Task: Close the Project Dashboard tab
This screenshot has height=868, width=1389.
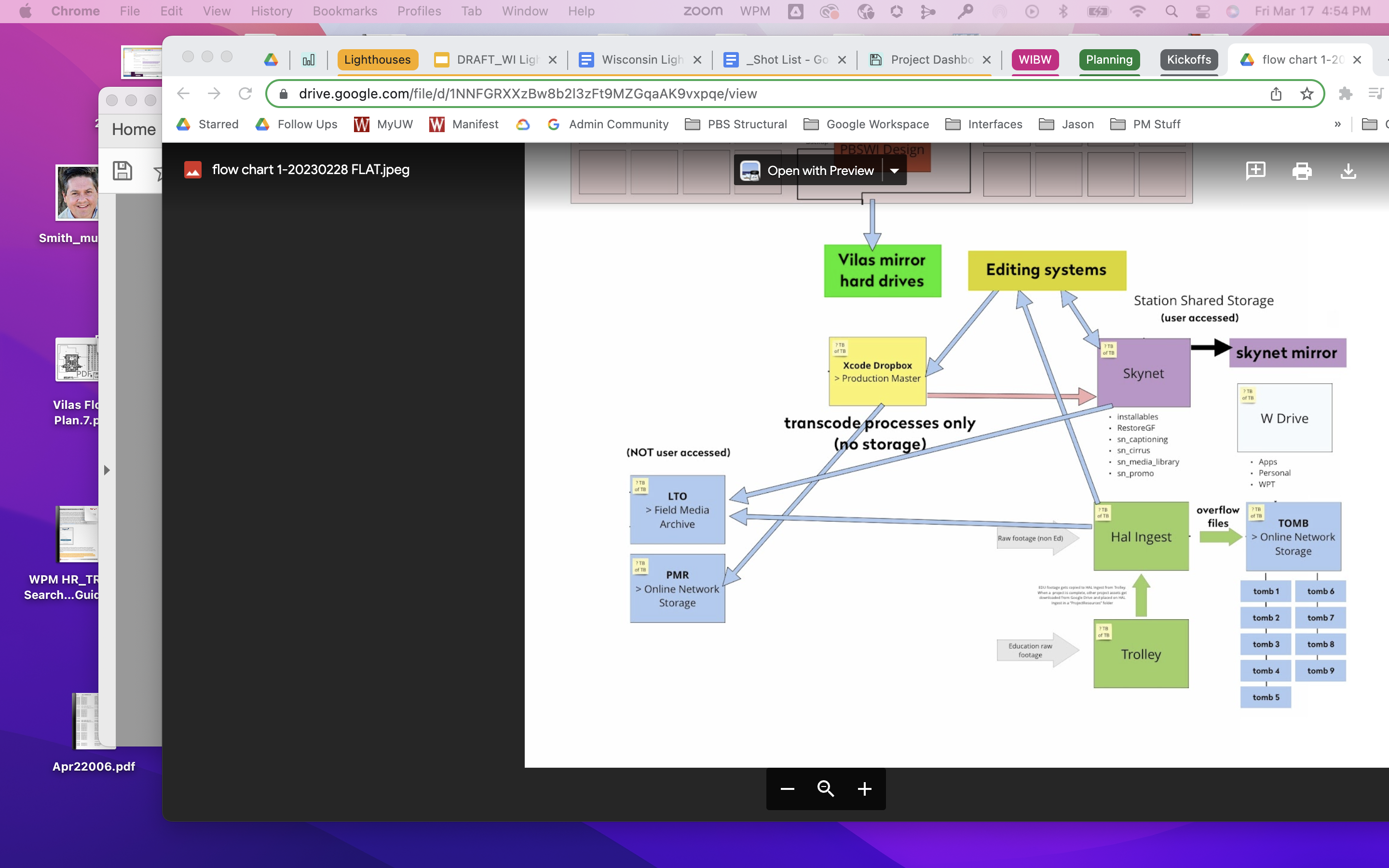Action: 987,60
